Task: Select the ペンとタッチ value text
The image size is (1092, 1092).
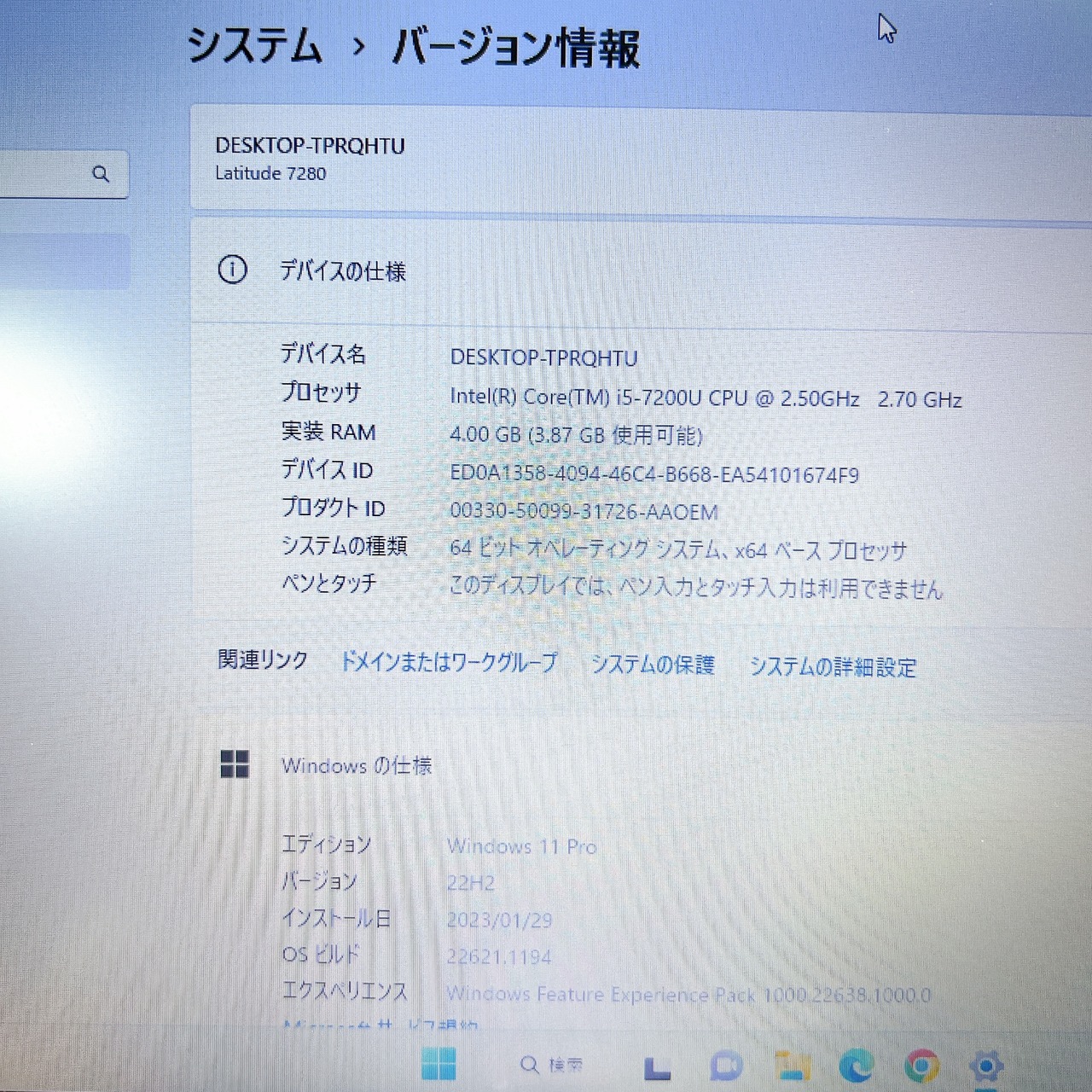Action: (x=696, y=588)
